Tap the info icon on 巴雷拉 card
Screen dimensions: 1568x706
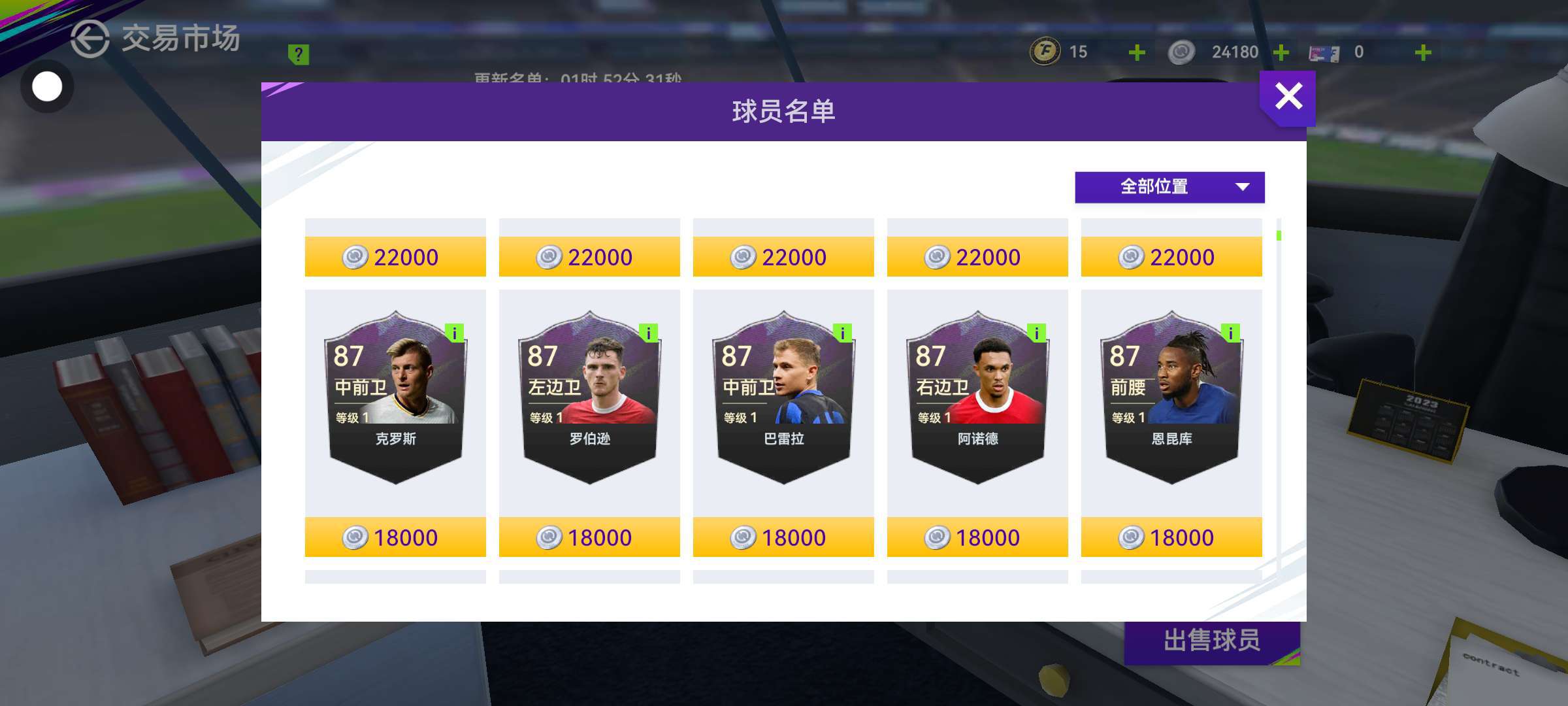point(843,333)
